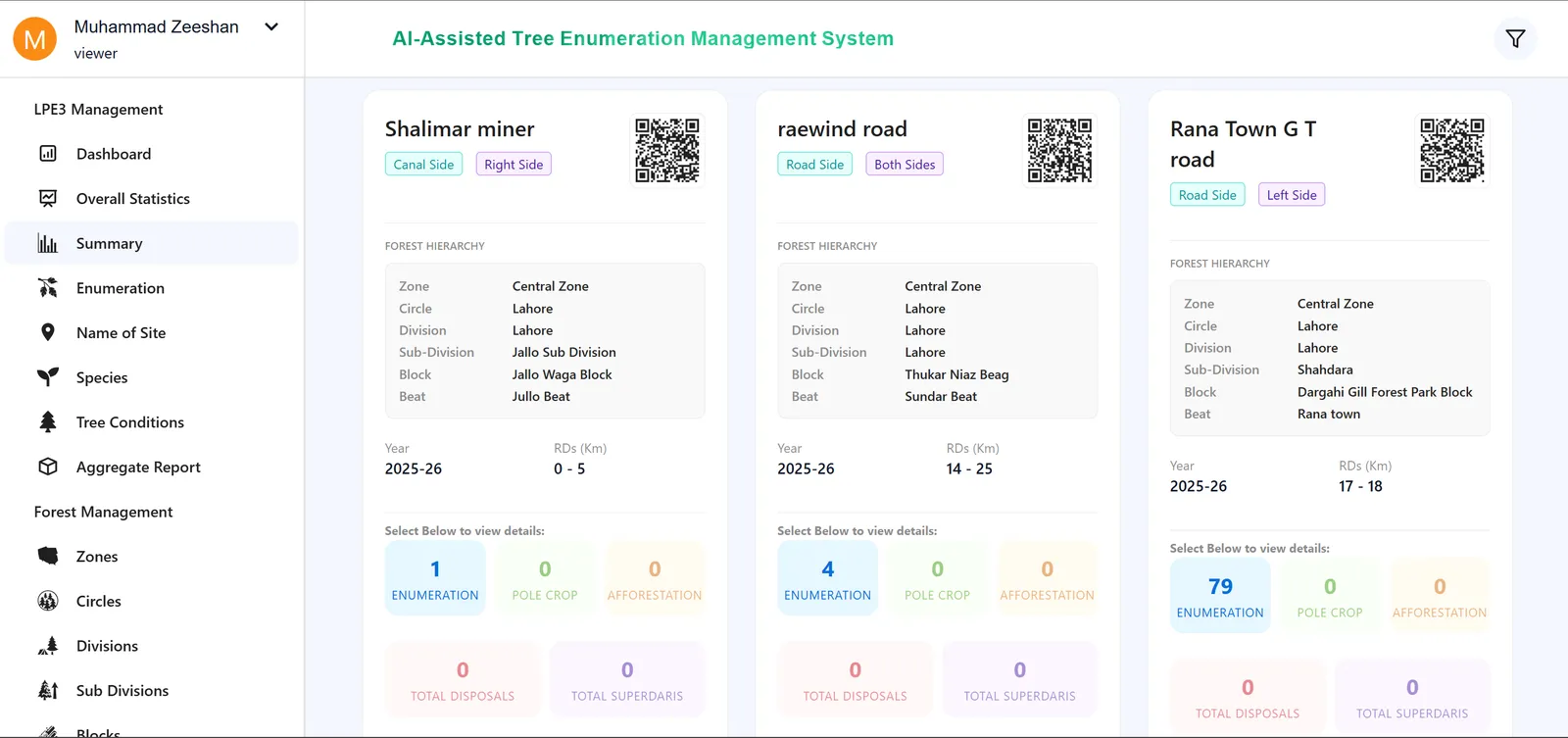The height and width of the screenshot is (738, 1568).
Task: Click the Species sprout icon
Action: [x=48, y=377]
